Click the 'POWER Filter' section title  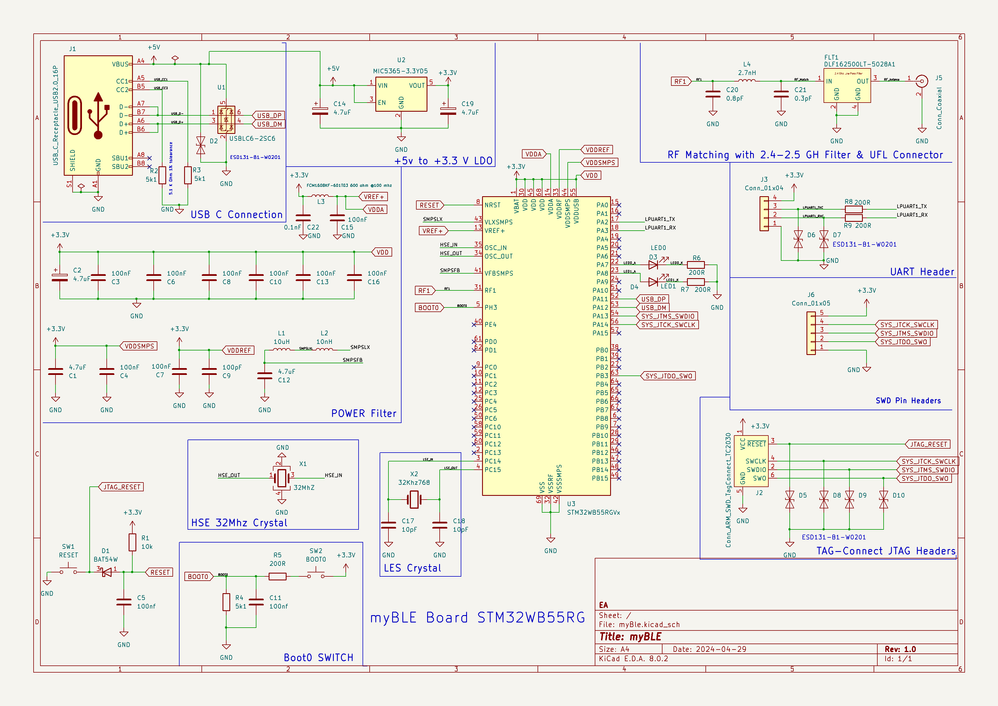[363, 413]
